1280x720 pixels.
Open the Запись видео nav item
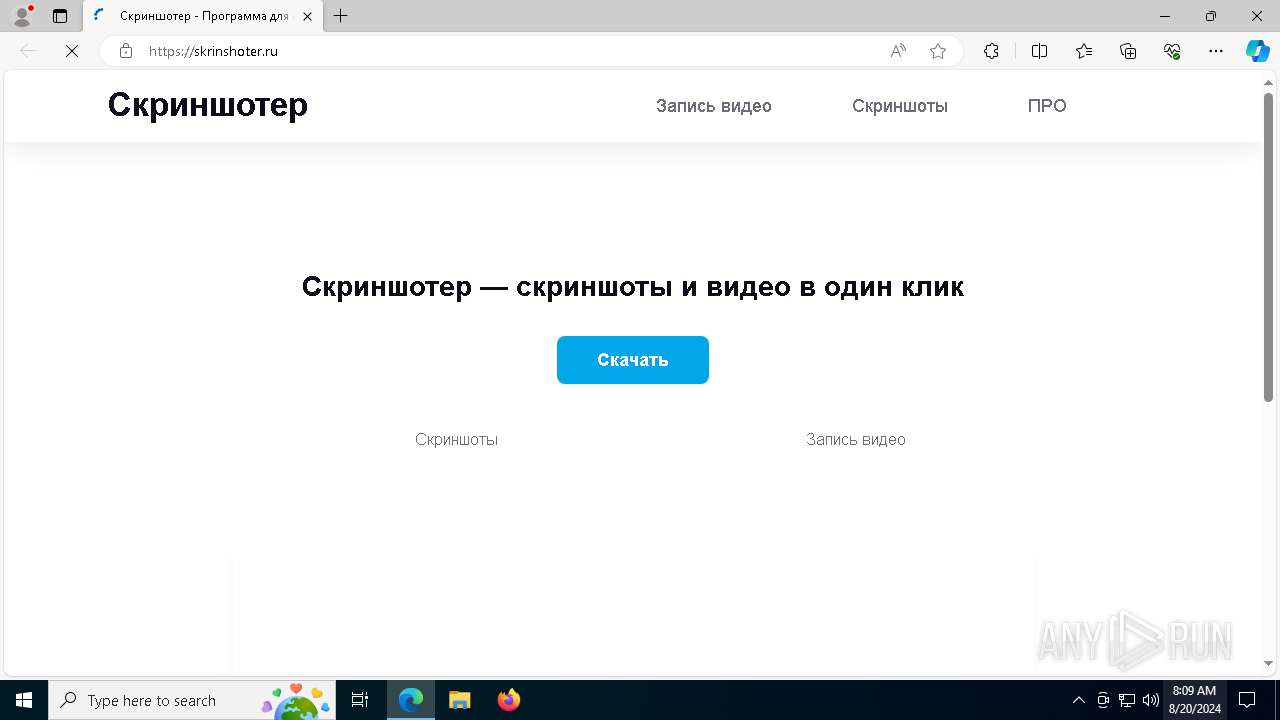[x=714, y=106]
